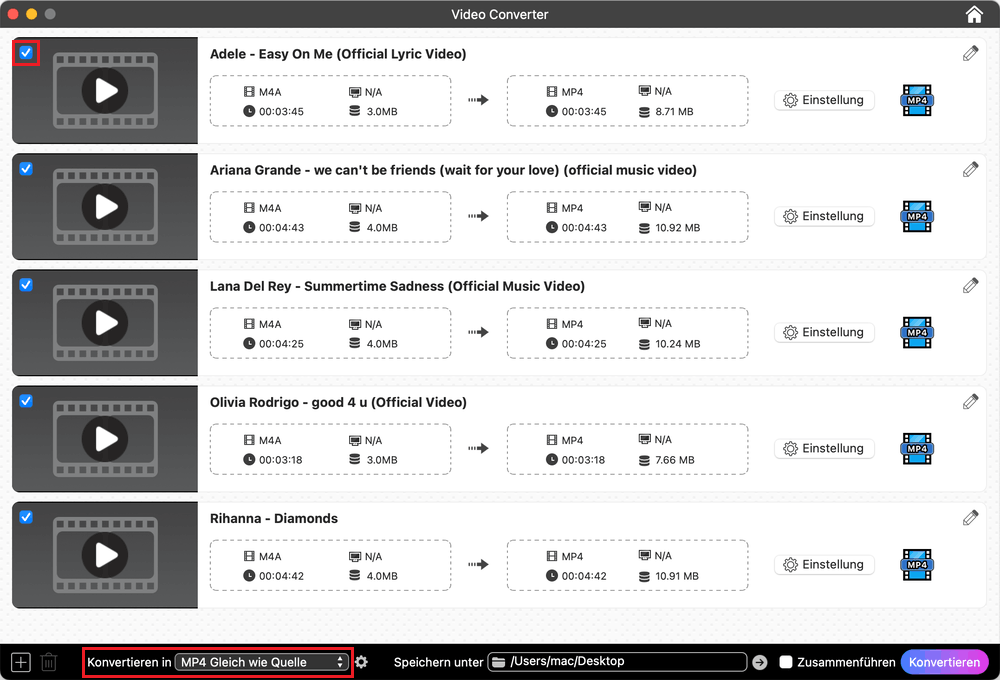1000x680 pixels.
Task: Click MP4 format icon for Olivia Rodrigo video
Action: (x=916, y=448)
